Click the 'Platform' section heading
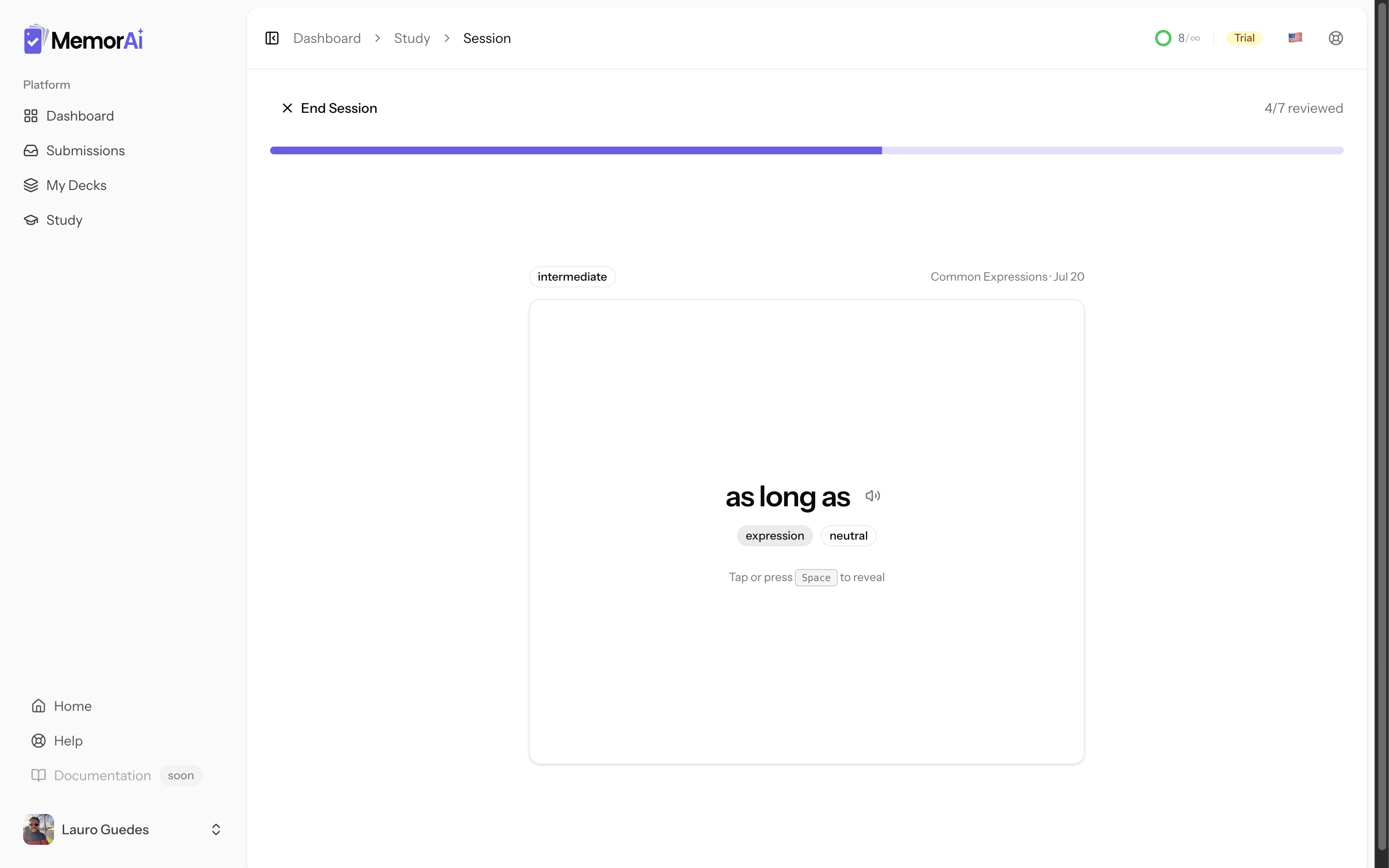 pyautogui.click(x=46, y=84)
